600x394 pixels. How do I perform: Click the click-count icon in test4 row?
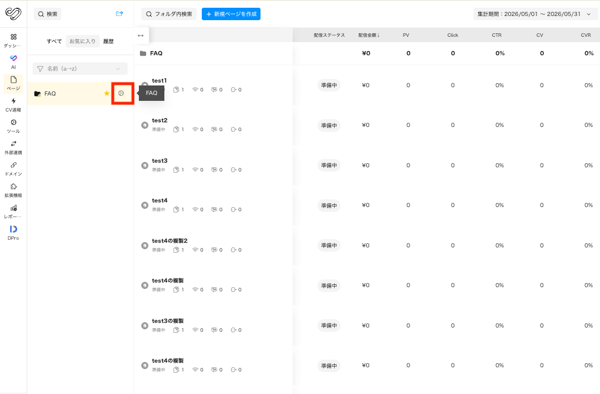click(214, 210)
